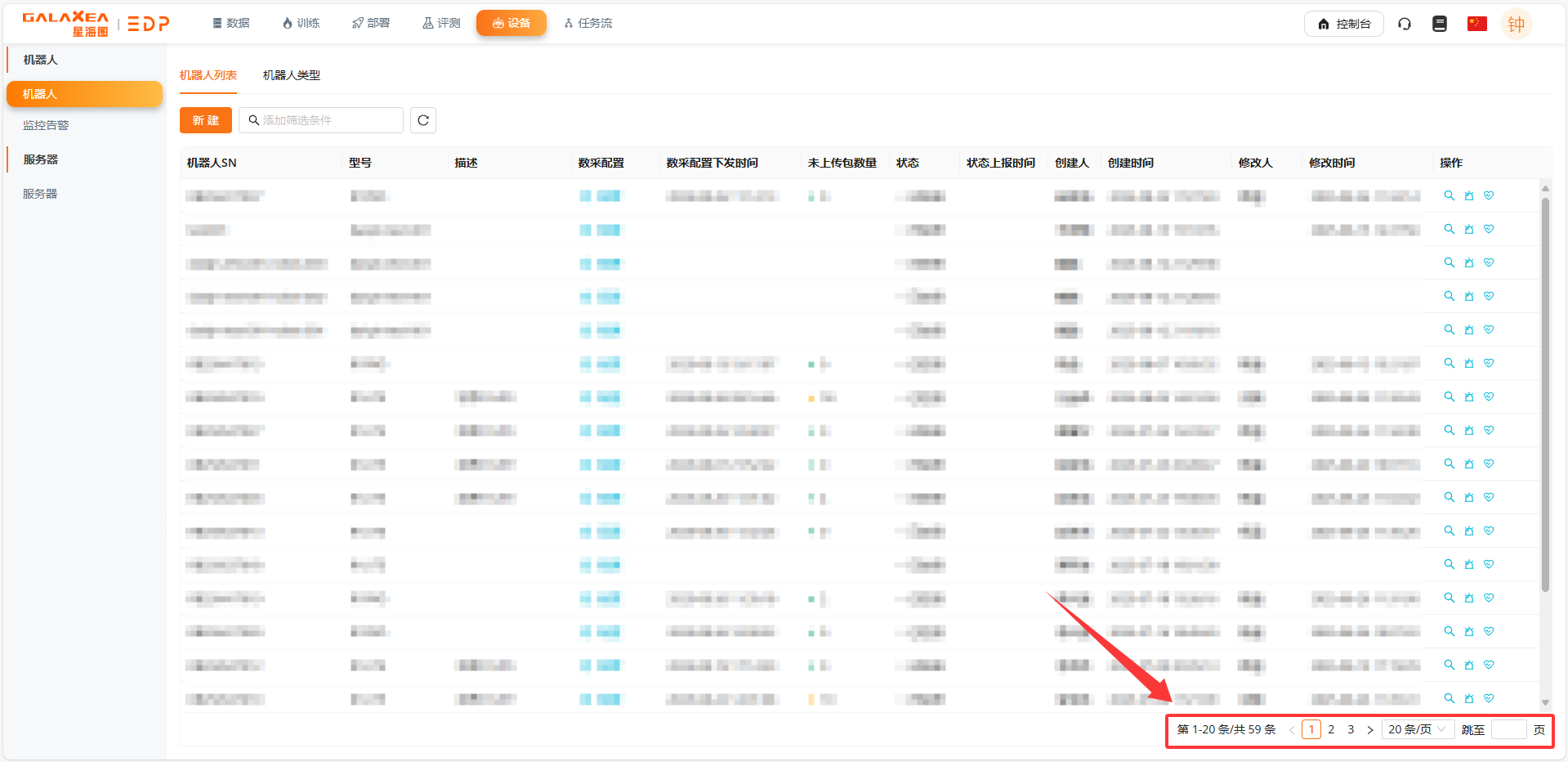Click the 新建 button
1568x762 pixels.
(x=206, y=120)
